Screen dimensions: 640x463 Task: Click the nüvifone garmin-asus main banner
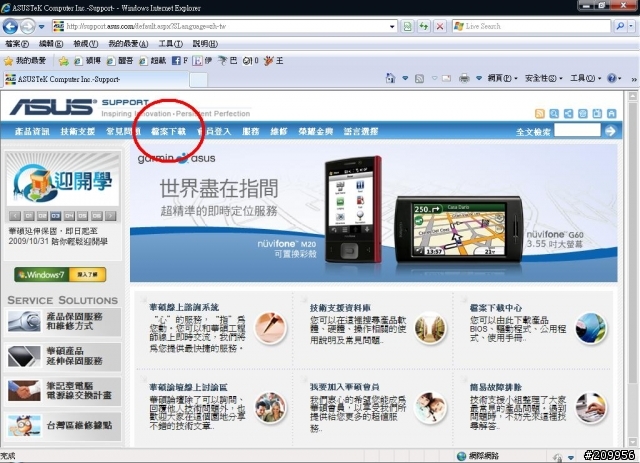(x=373, y=213)
